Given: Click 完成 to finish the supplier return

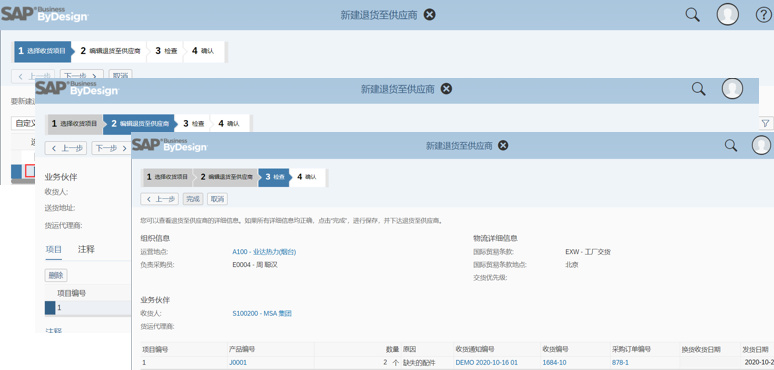Looking at the screenshot, I should pyautogui.click(x=193, y=199).
